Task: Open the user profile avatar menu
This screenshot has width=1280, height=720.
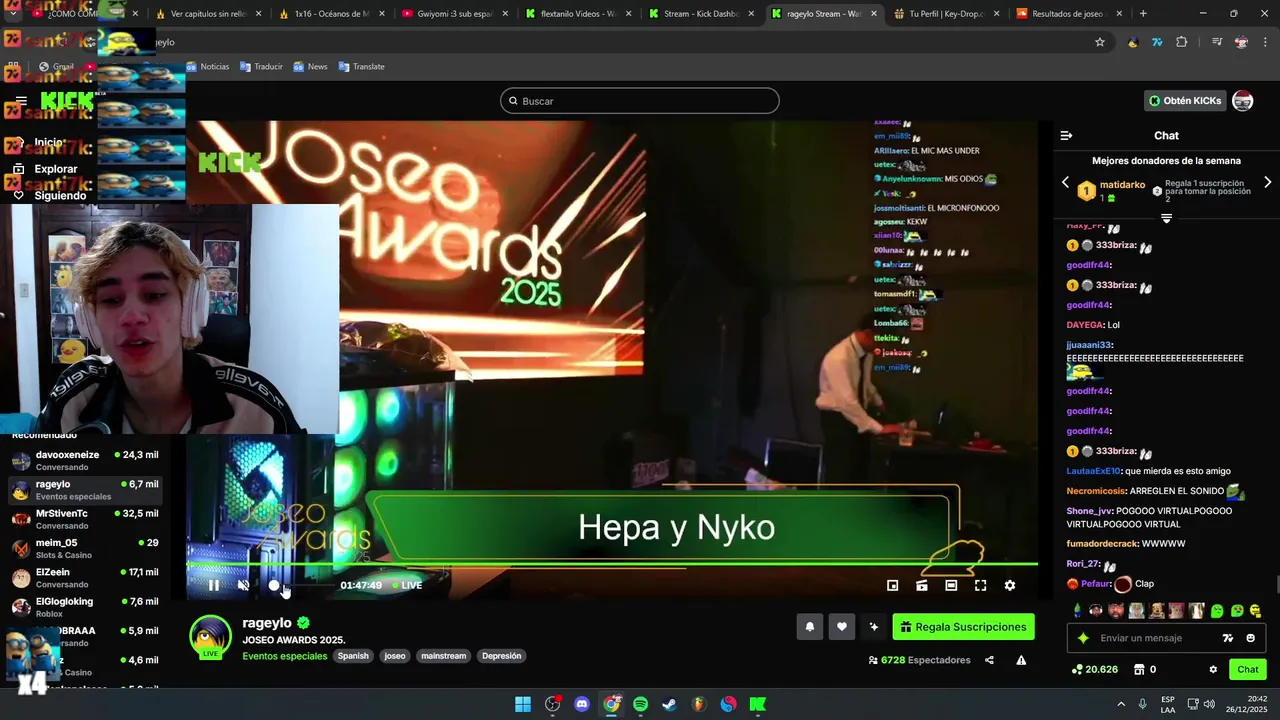Action: click(1243, 101)
